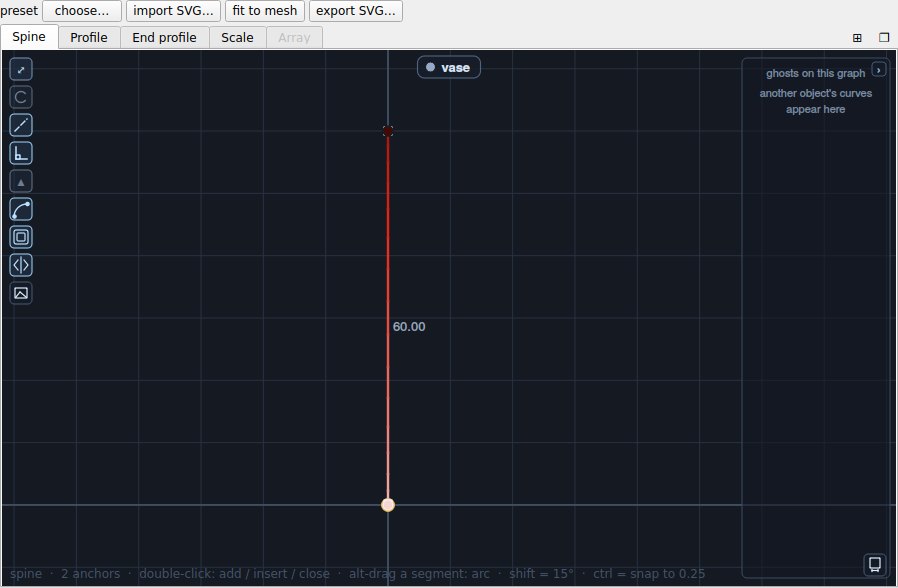Click the single pane window icon
Viewport: 898px width, 588px height.
(x=884, y=37)
